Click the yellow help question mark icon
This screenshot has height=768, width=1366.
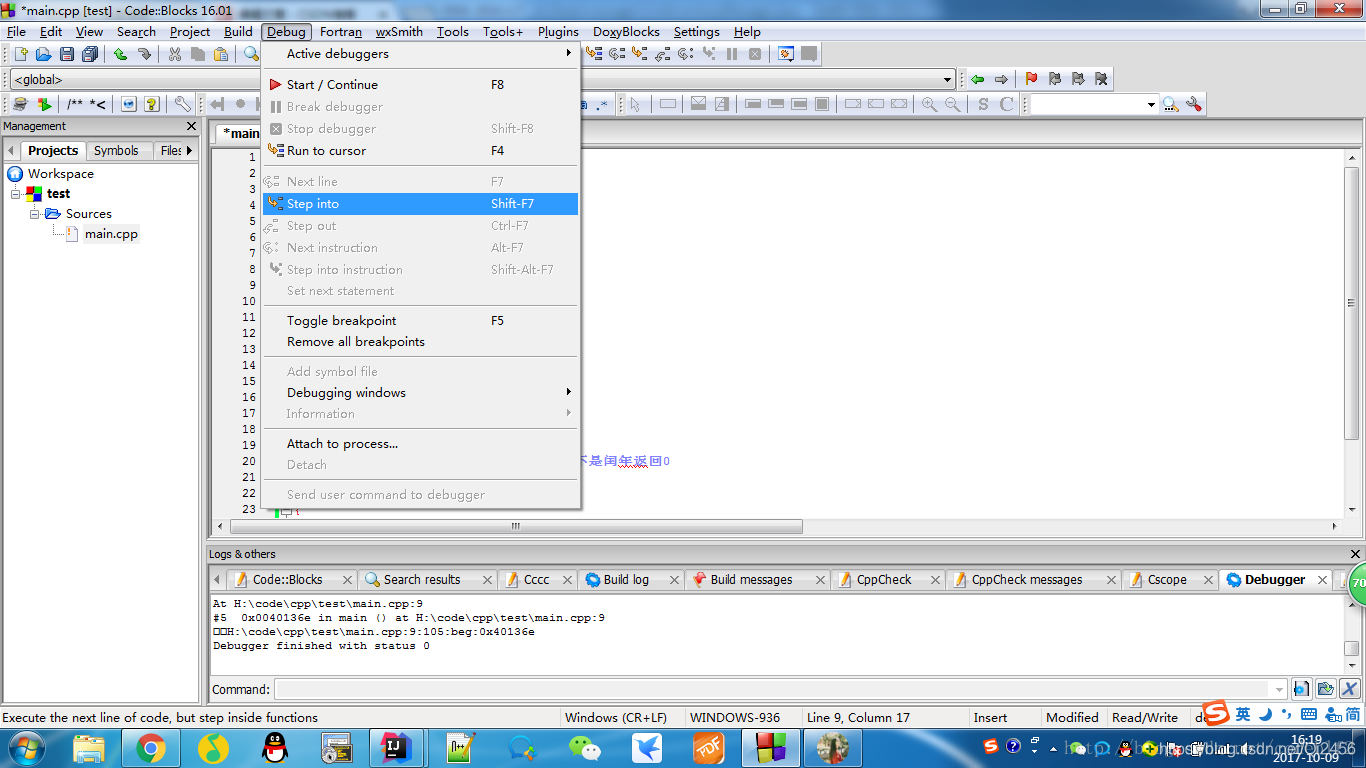click(152, 104)
